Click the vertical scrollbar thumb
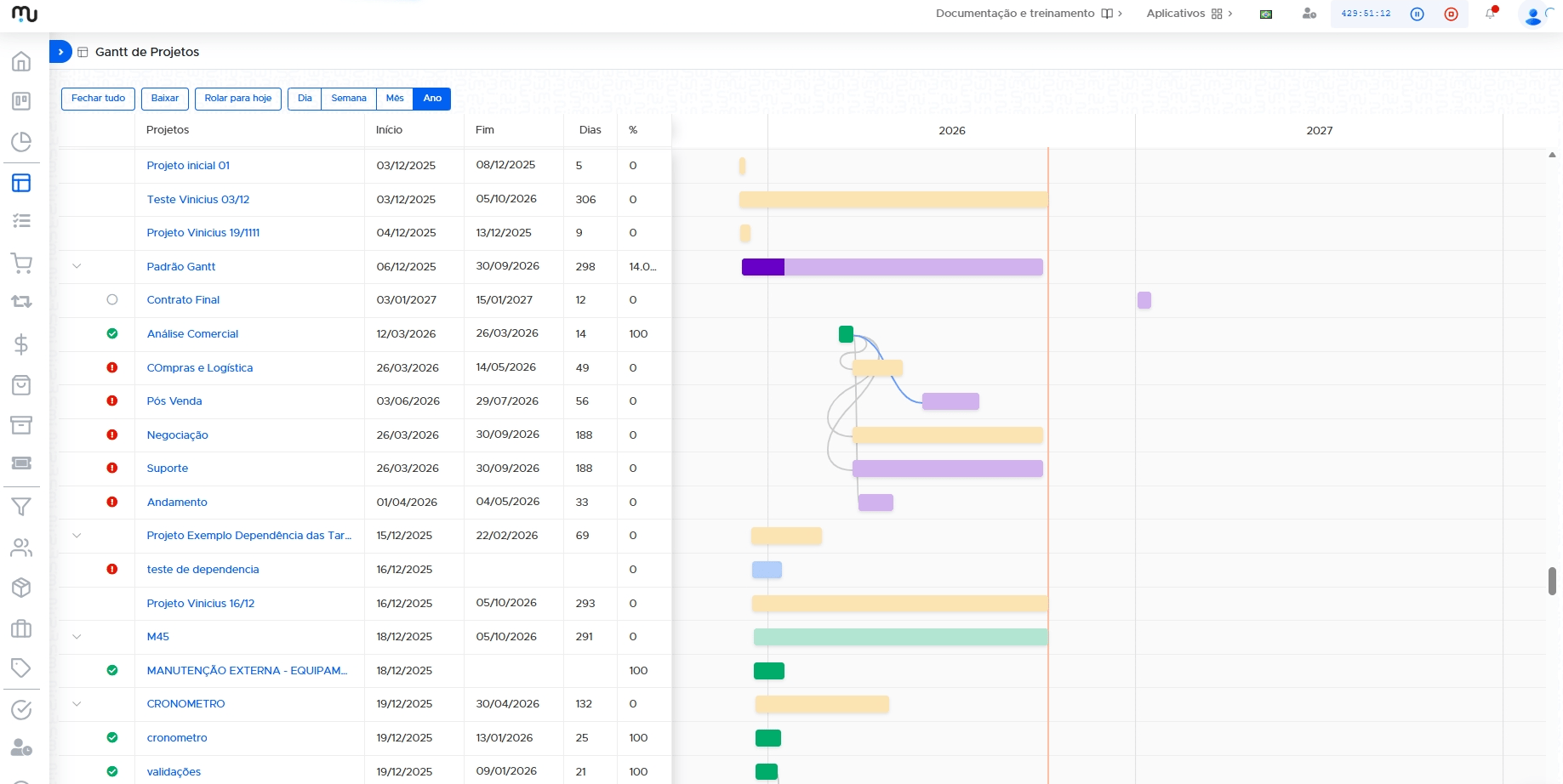 pos(1552,582)
